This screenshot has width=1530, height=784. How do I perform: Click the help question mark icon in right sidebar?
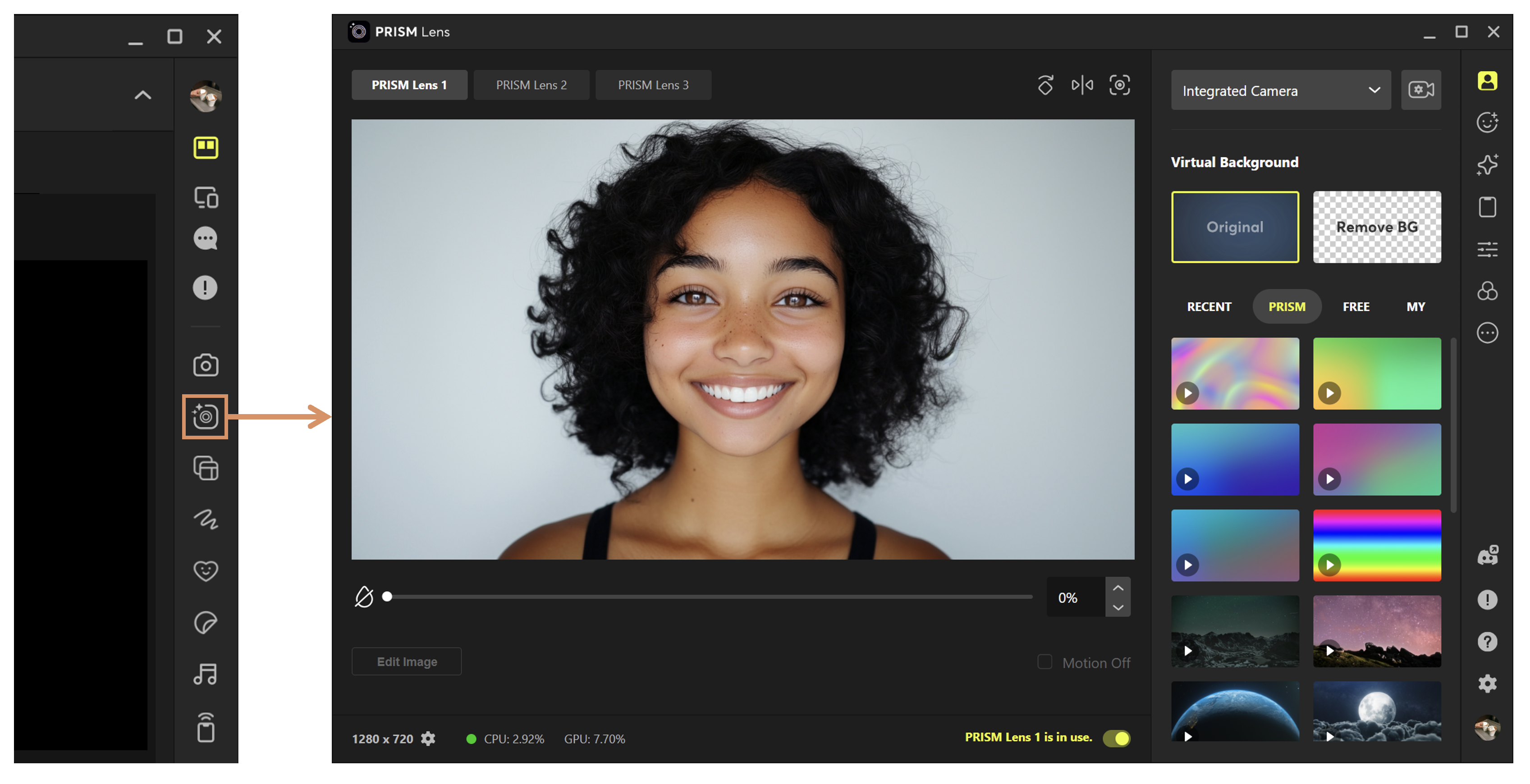click(x=1487, y=642)
